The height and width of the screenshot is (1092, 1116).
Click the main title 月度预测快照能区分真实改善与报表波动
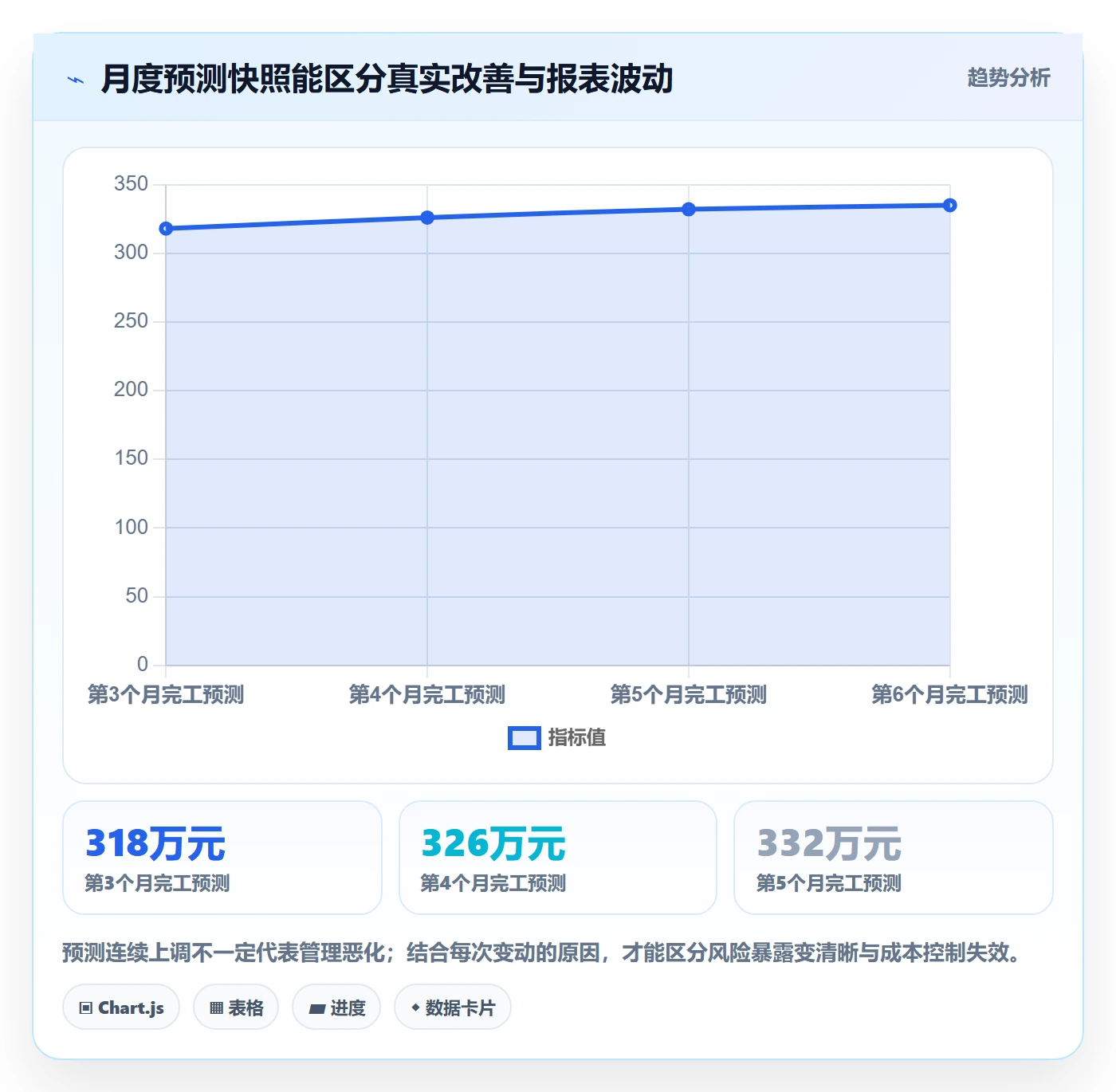point(387,79)
